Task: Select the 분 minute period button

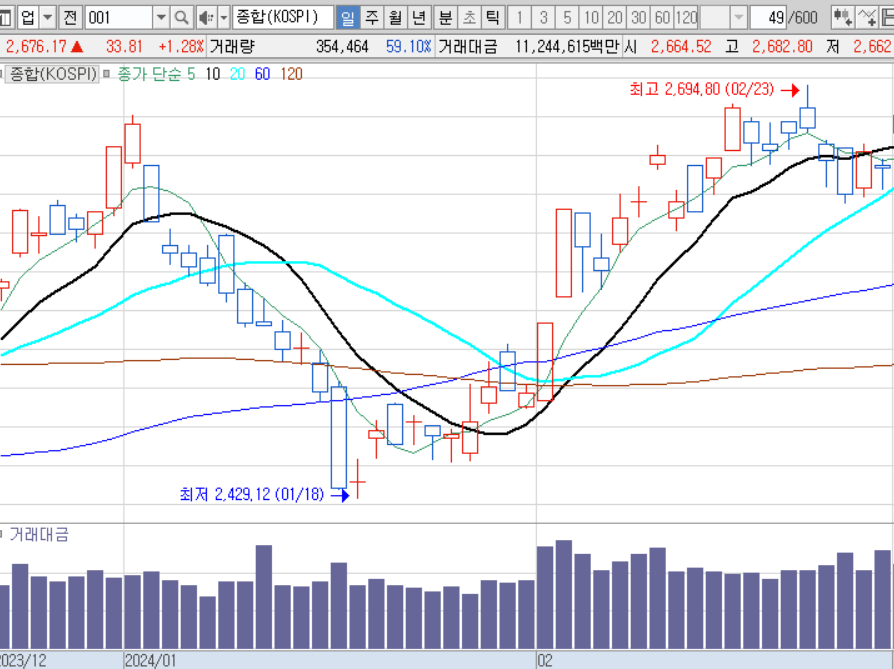Action: 445,18
